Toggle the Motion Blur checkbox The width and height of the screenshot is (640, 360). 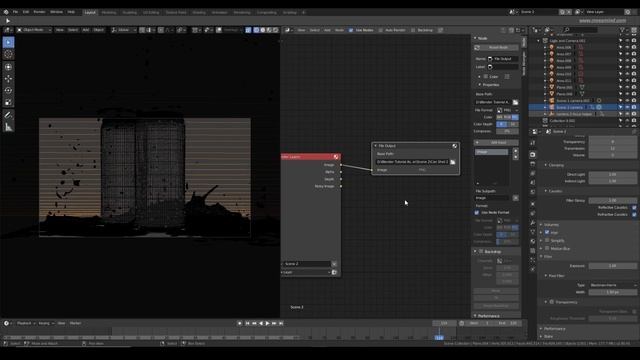547,248
